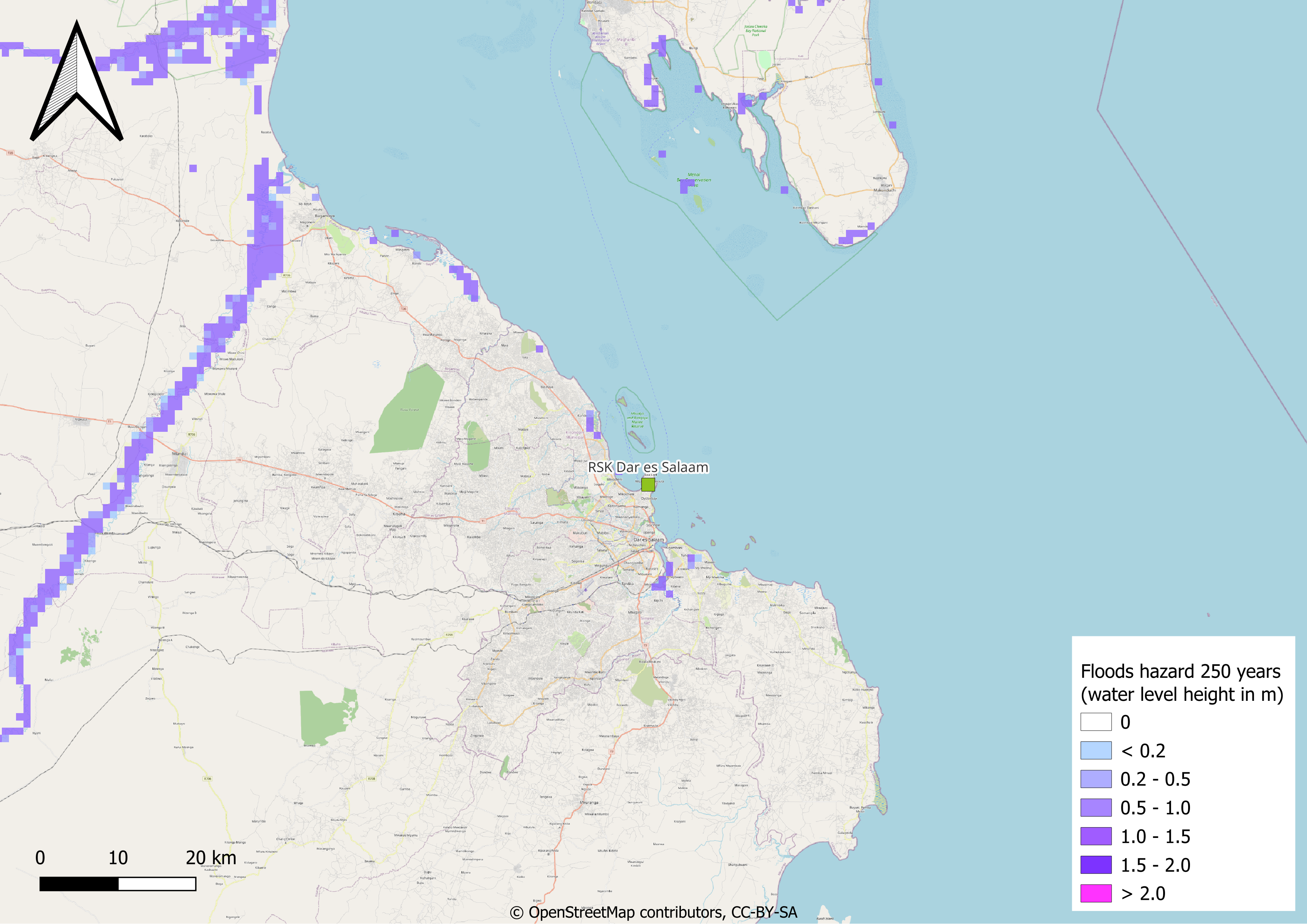Click the '0.2 - 0.5' legend label text
Image resolution: width=1307 pixels, height=924 pixels.
pos(1156,779)
